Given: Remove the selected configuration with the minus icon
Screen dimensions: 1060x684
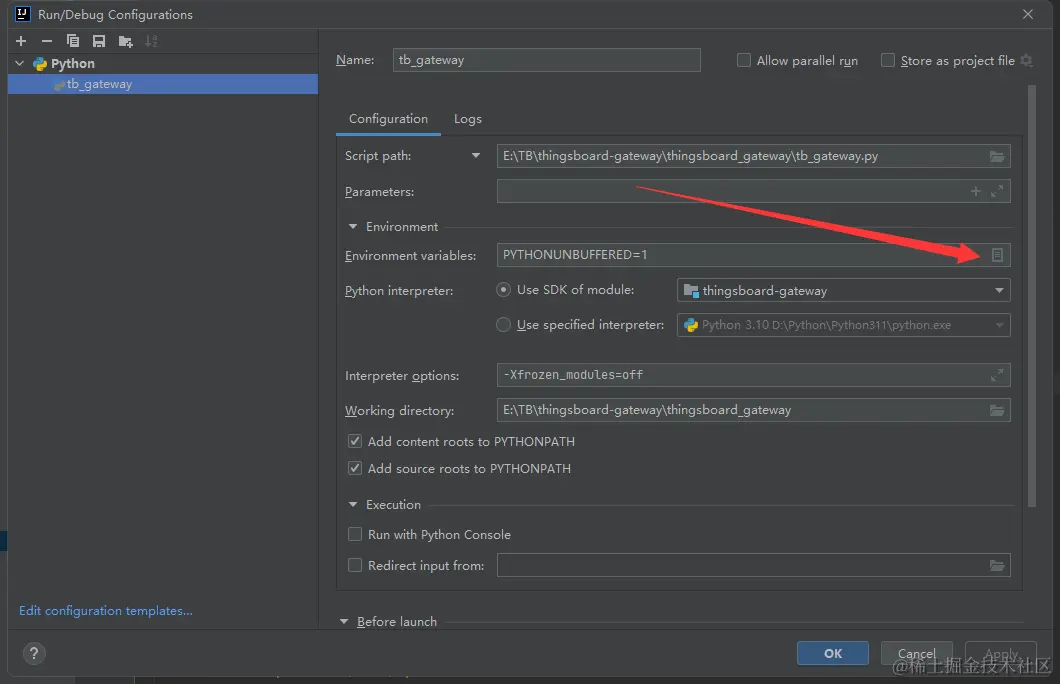Looking at the screenshot, I should tap(47, 41).
